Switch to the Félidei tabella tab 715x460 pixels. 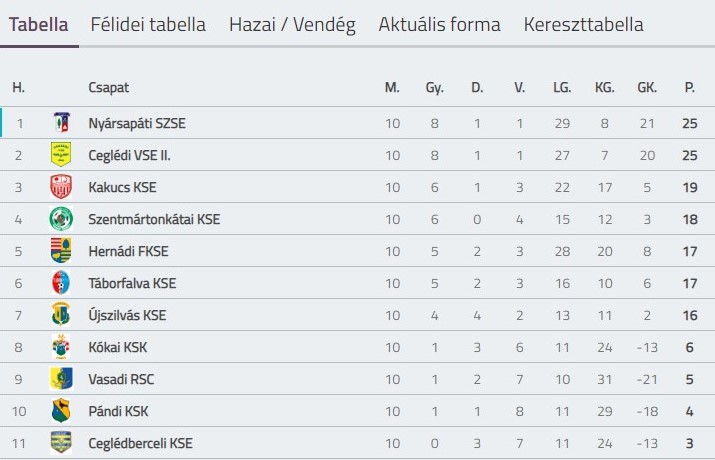[148, 24]
